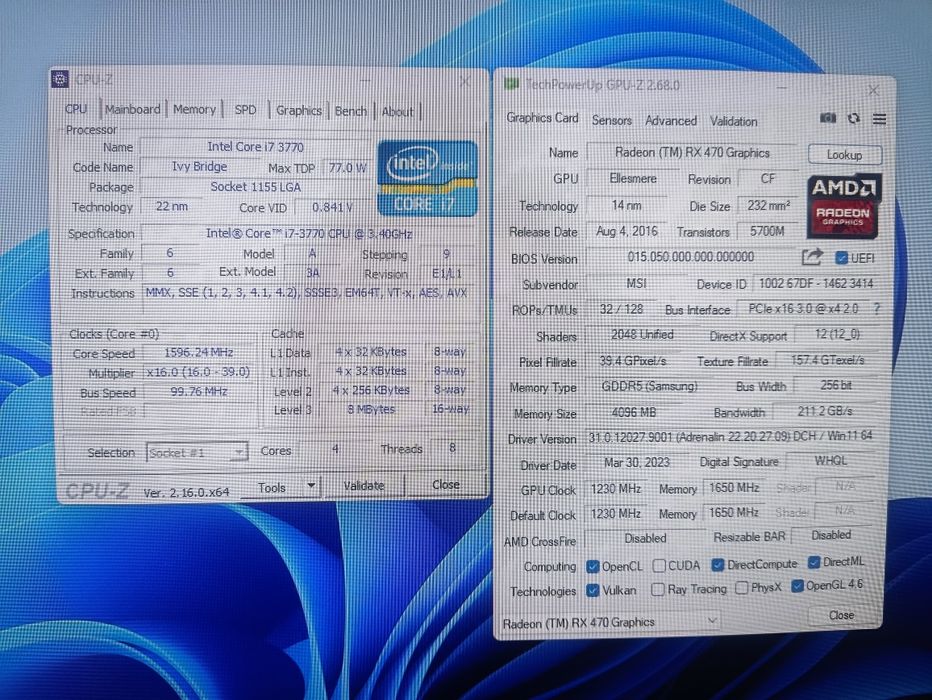Click the Shaders value 2048 Unified
The image size is (932, 700).
(x=642, y=335)
